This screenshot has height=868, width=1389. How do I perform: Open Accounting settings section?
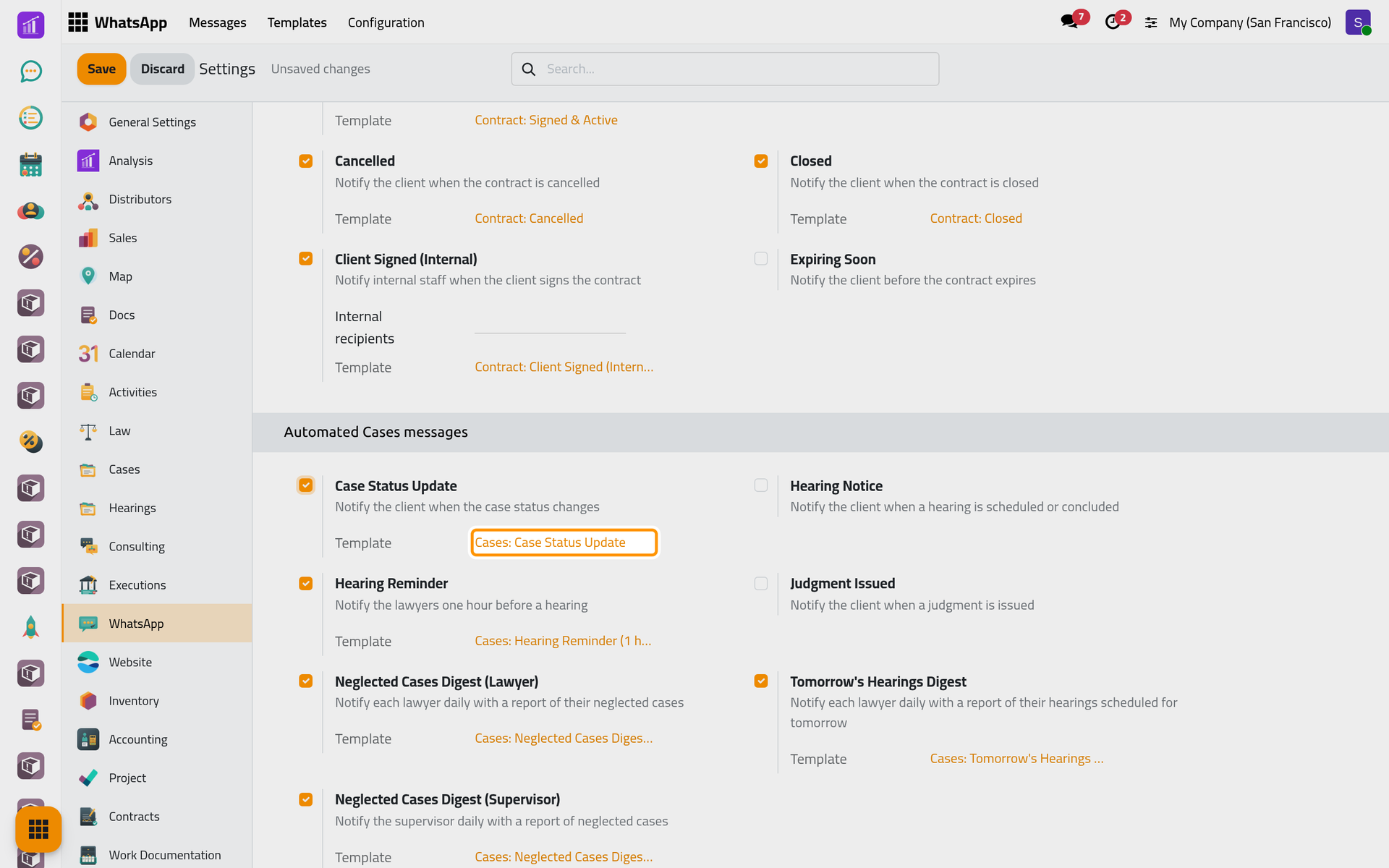pyautogui.click(x=157, y=739)
